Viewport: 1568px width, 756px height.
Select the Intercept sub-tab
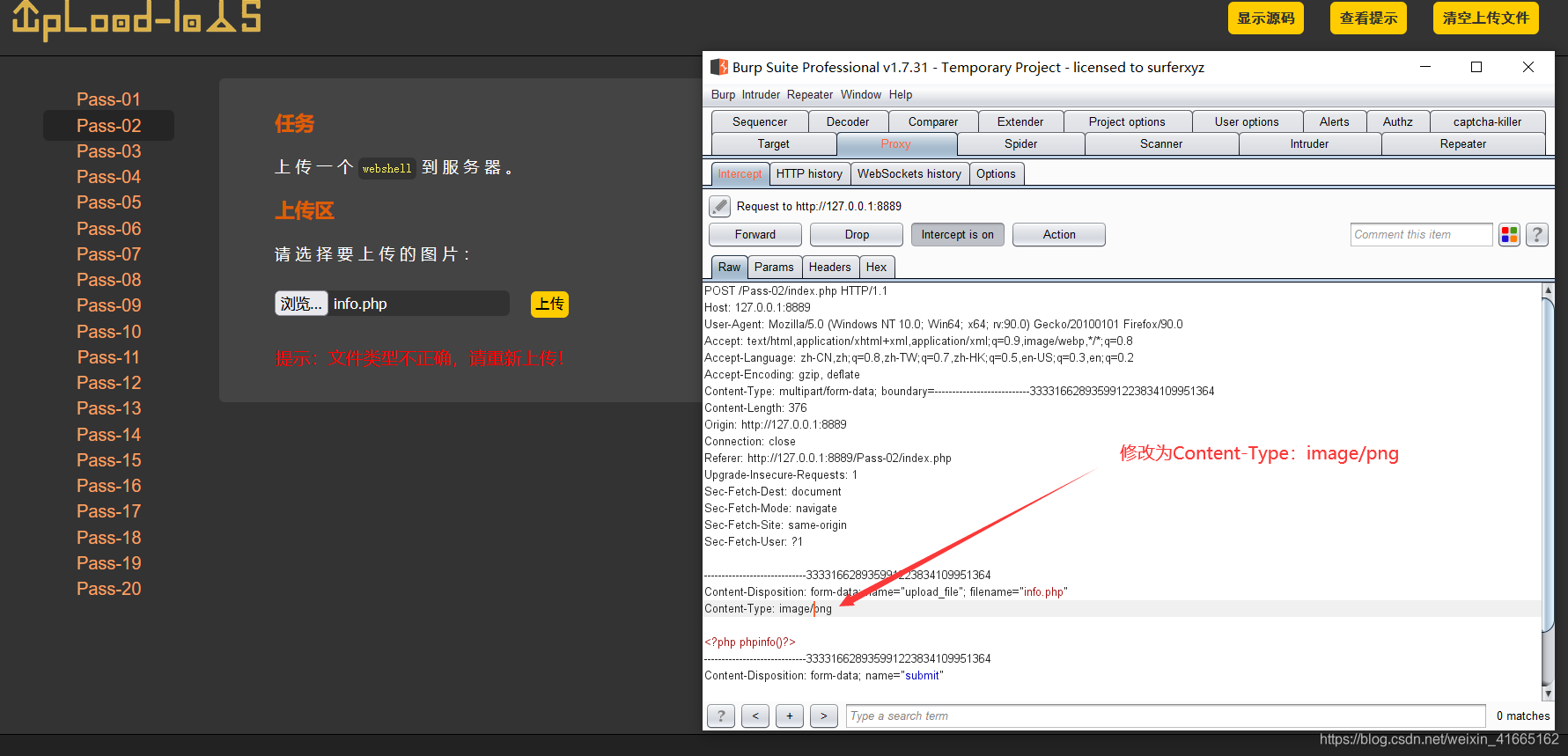click(x=740, y=173)
